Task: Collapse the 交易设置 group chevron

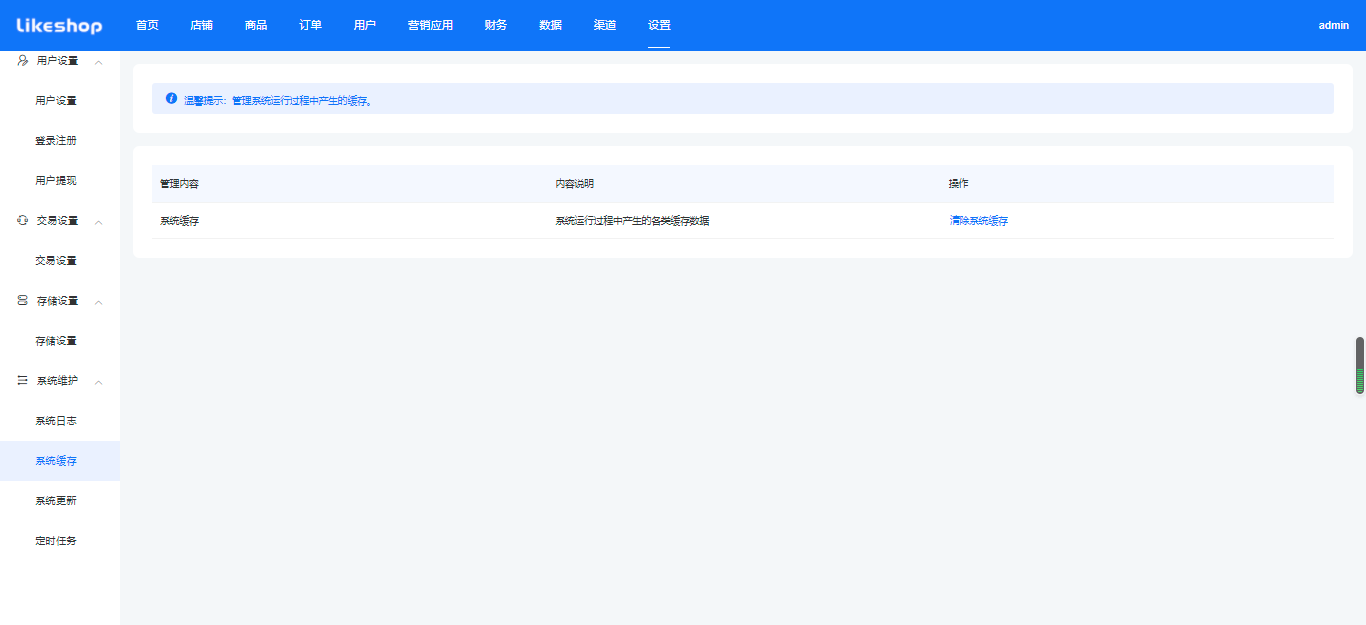Action: (x=98, y=222)
